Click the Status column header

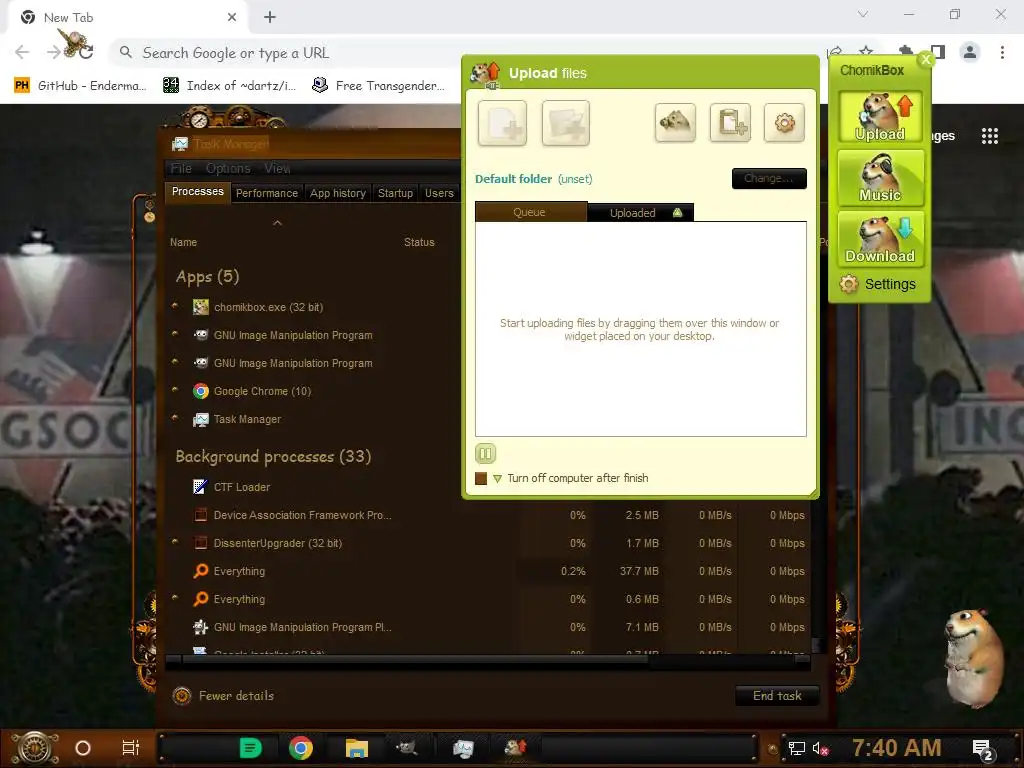(x=419, y=242)
